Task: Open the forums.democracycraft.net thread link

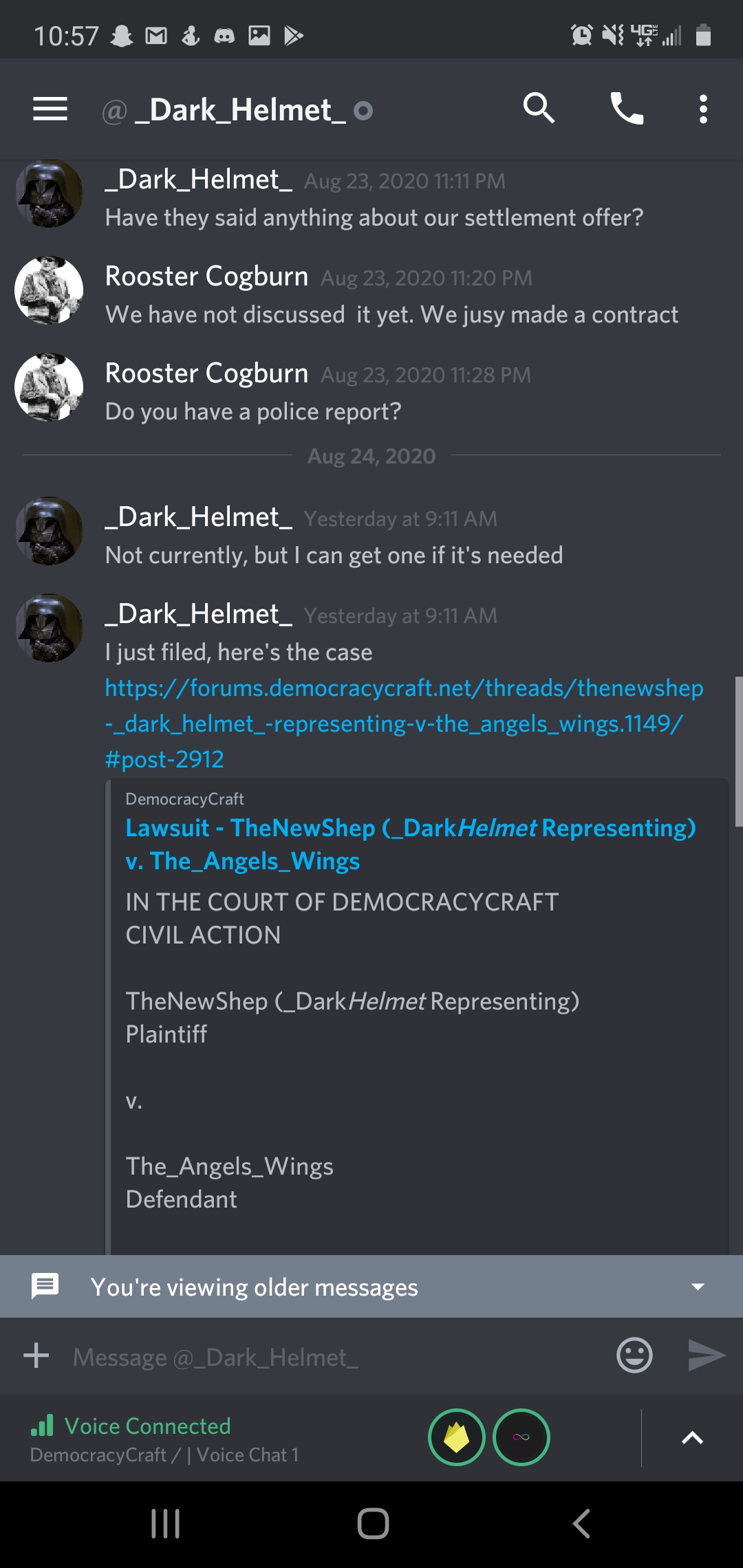Action: 405,723
